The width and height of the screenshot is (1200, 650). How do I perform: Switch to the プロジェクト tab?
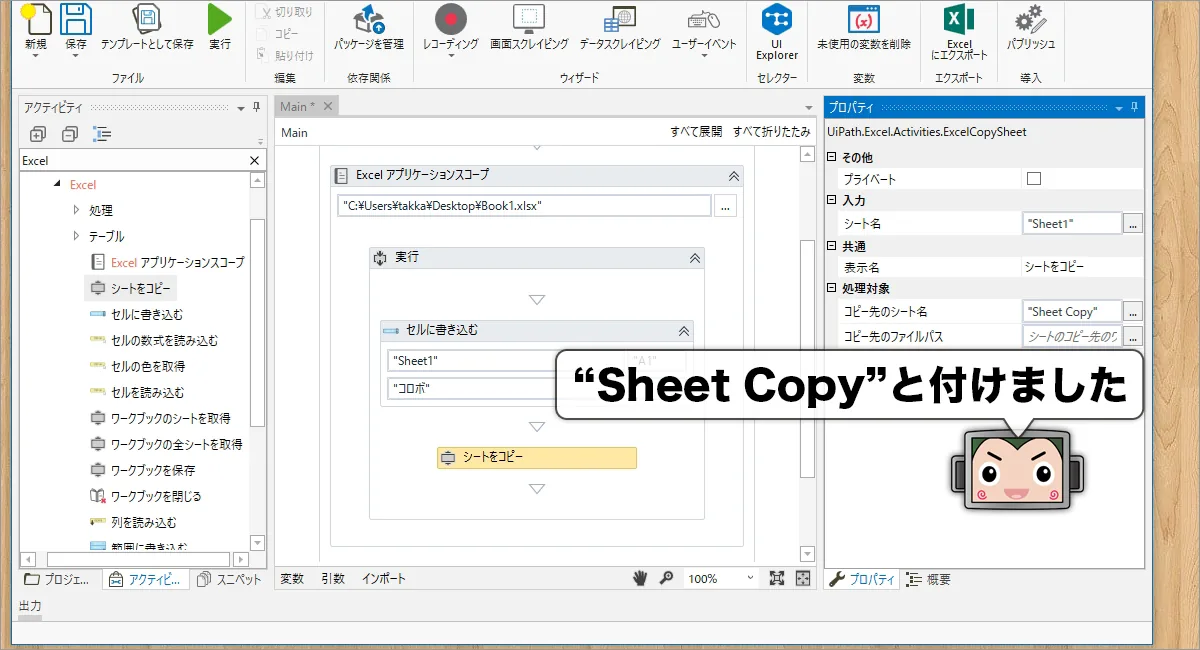click(x=58, y=579)
